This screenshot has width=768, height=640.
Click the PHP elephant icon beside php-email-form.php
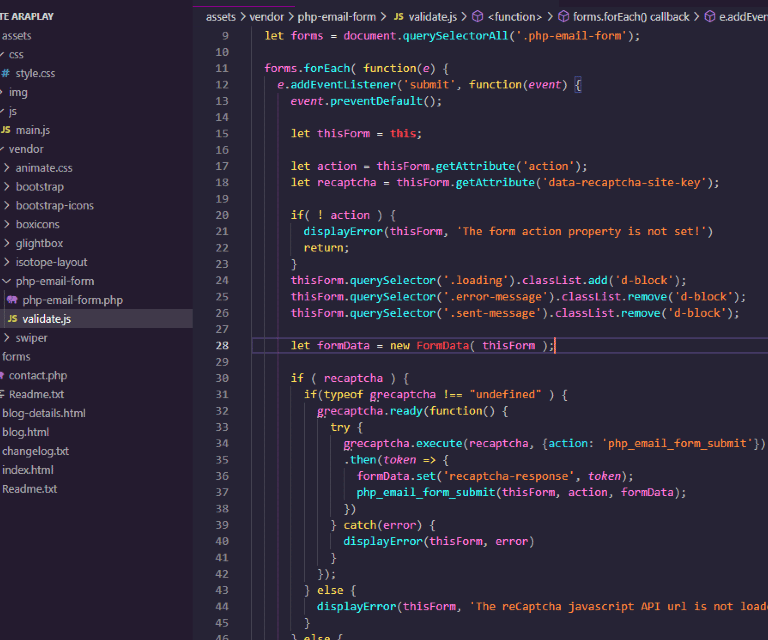(12, 300)
